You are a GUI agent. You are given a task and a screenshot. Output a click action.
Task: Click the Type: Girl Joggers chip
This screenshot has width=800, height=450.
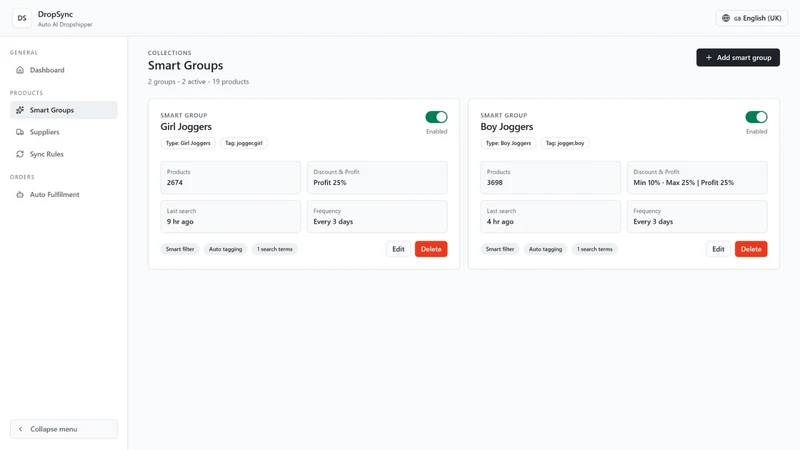click(x=188, y=143)
